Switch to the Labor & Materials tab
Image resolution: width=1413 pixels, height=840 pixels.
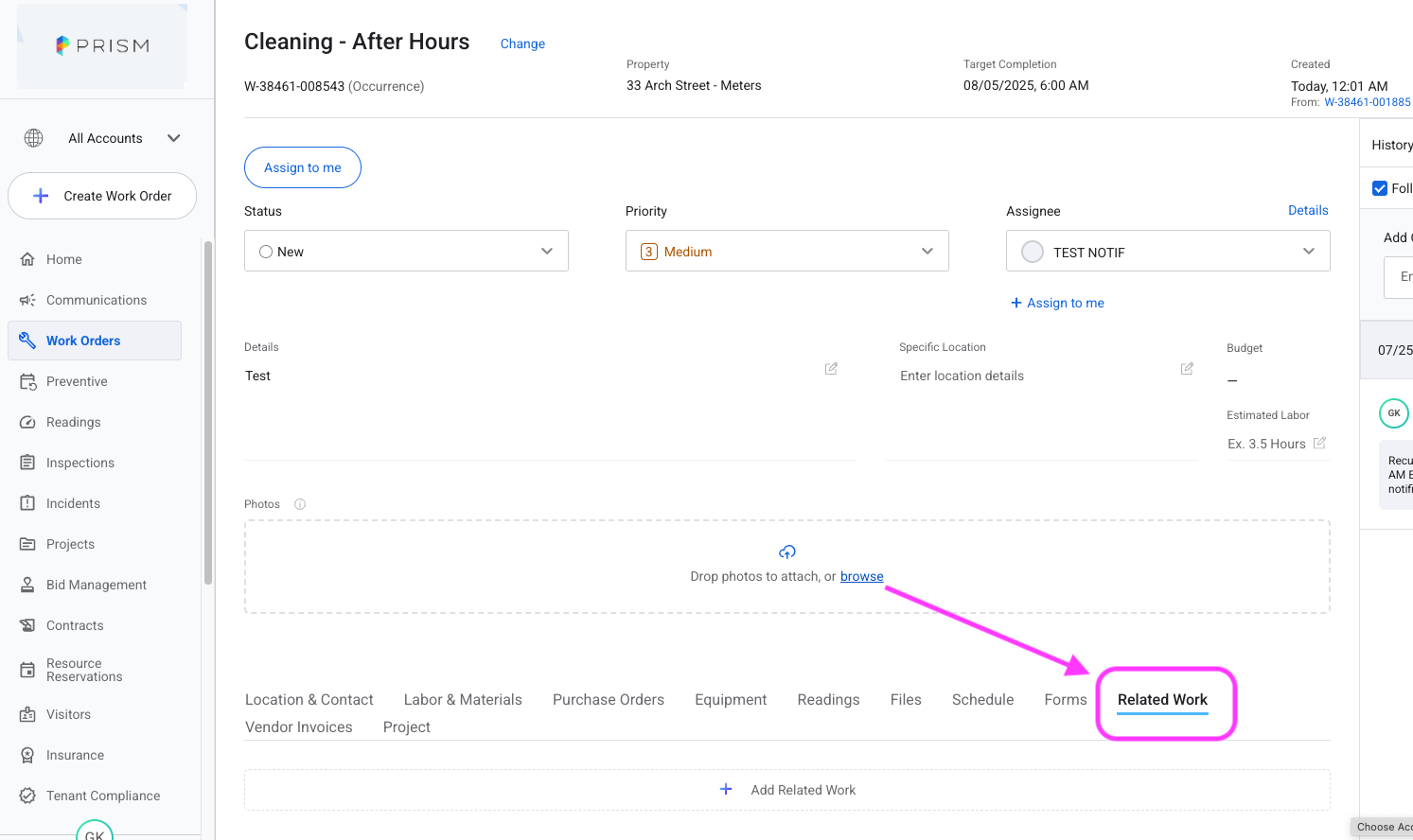pyautogui.click(x=463, y=700)
